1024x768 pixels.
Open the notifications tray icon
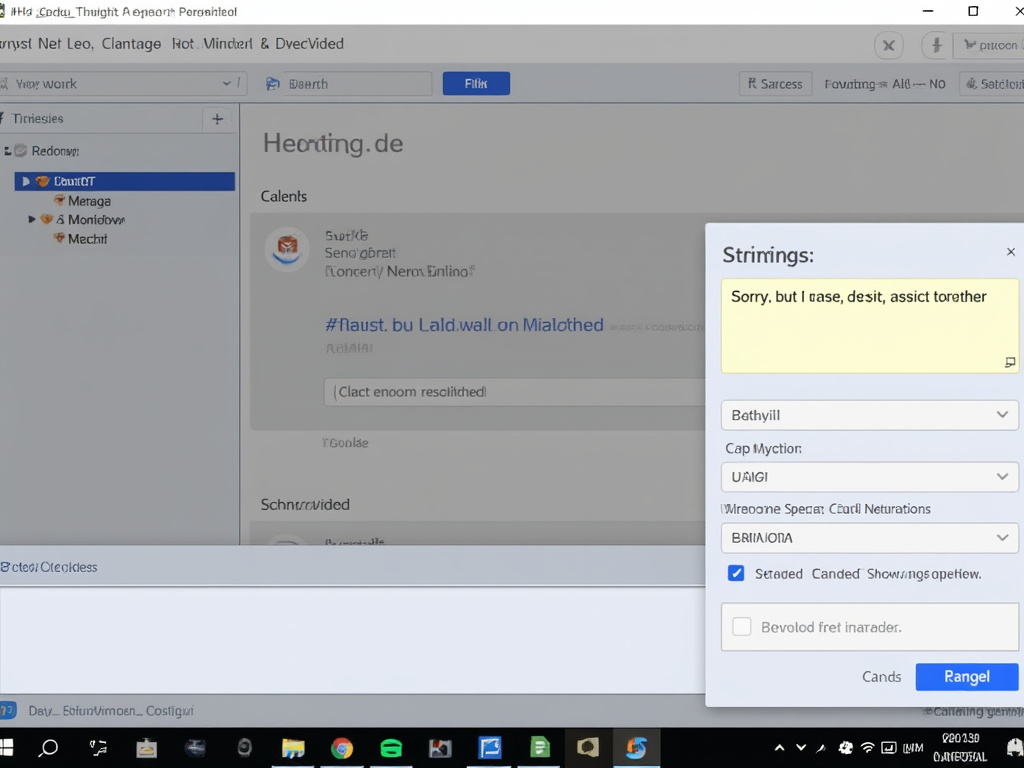click(1015, 748)
